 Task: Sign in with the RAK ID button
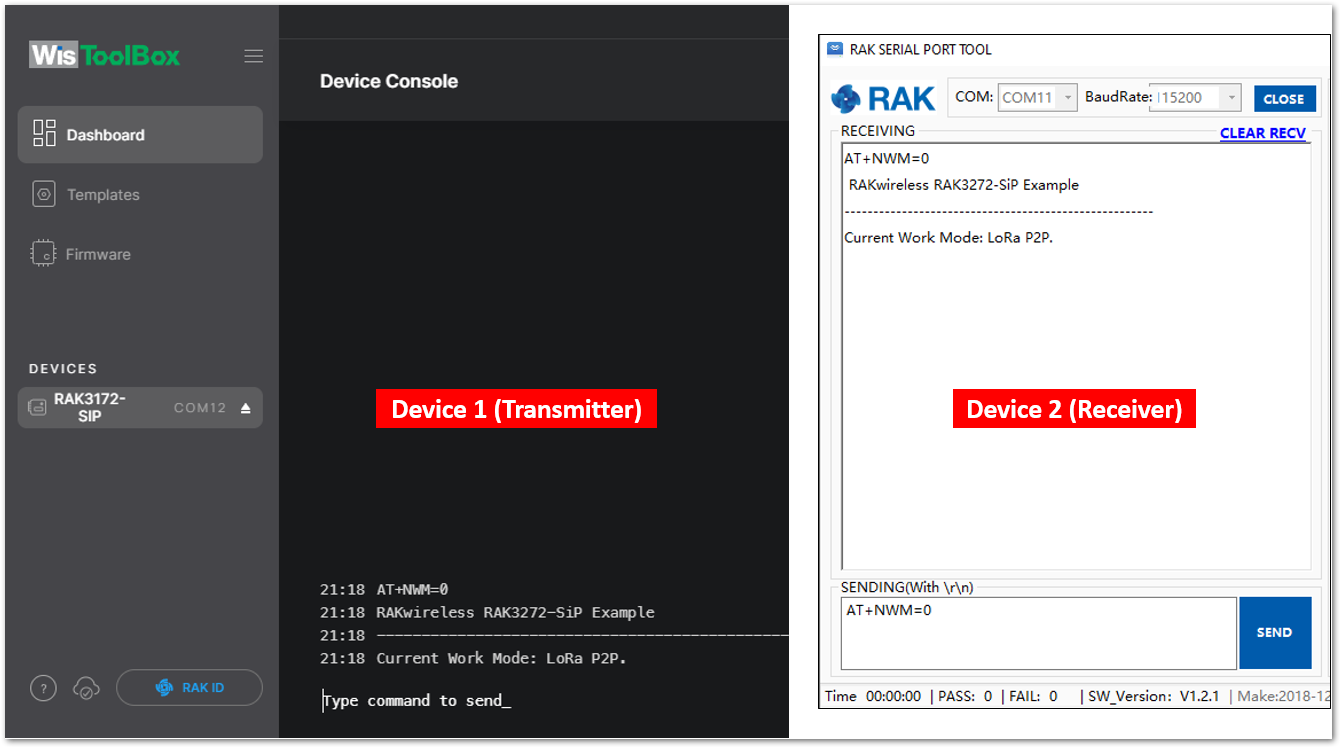189,688
